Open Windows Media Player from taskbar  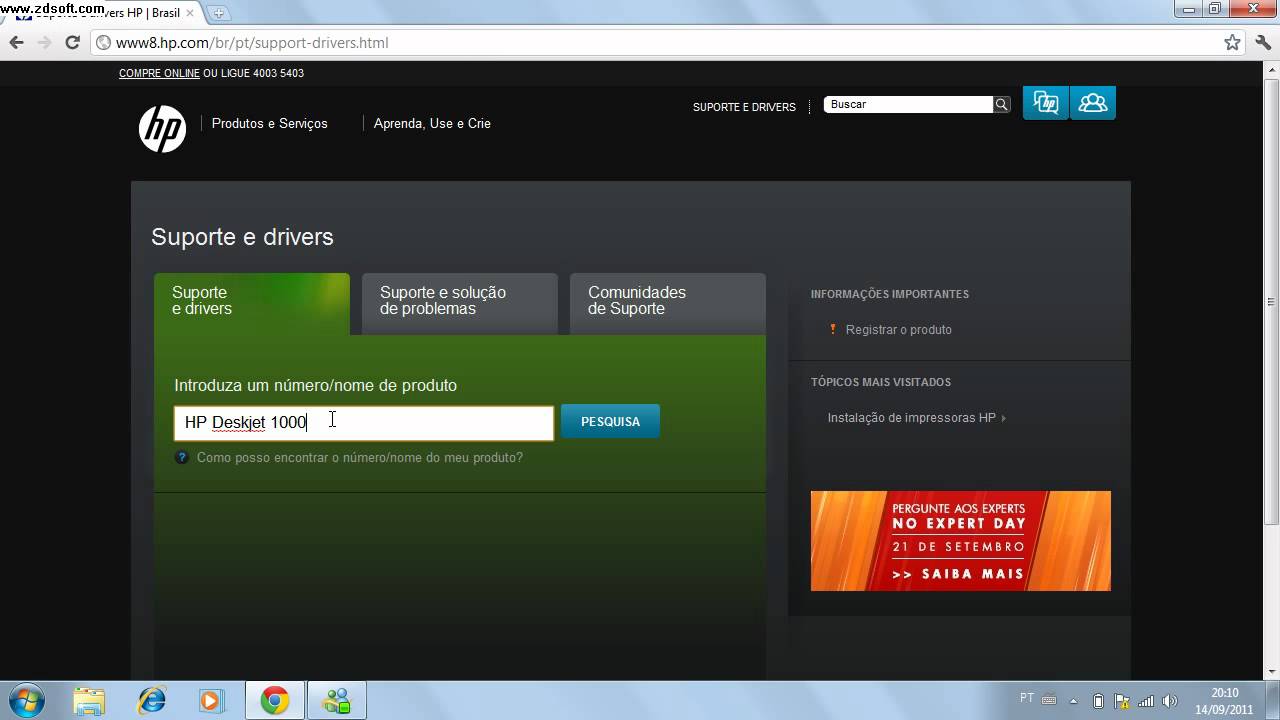pyautogui.click(x=211, y=701)
